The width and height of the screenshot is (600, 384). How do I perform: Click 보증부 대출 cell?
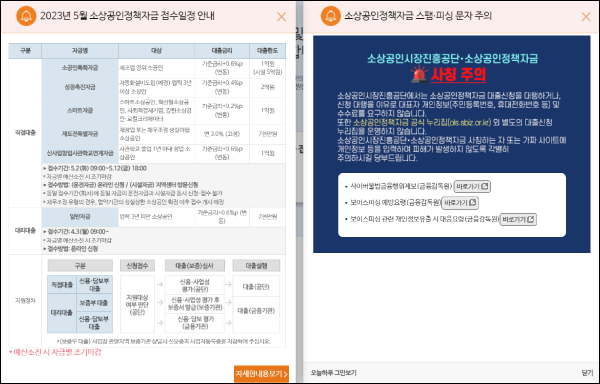point(94,303)
